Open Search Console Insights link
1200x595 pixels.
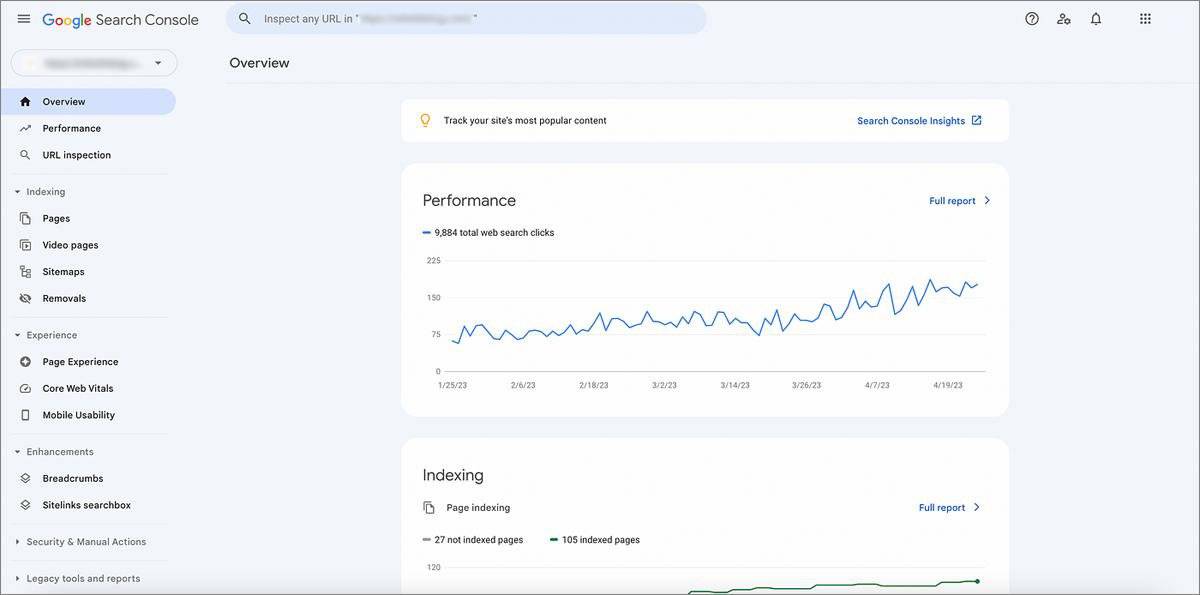coord(911,121)
